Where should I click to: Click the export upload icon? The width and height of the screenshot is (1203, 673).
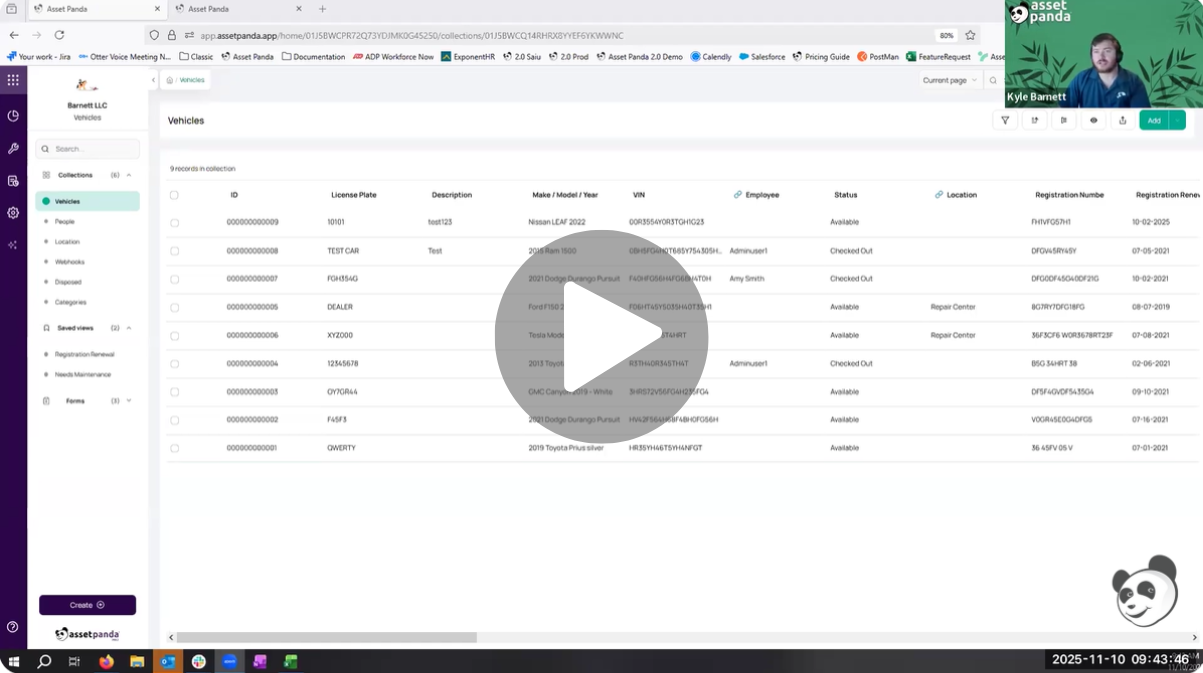coord(1122,120)
